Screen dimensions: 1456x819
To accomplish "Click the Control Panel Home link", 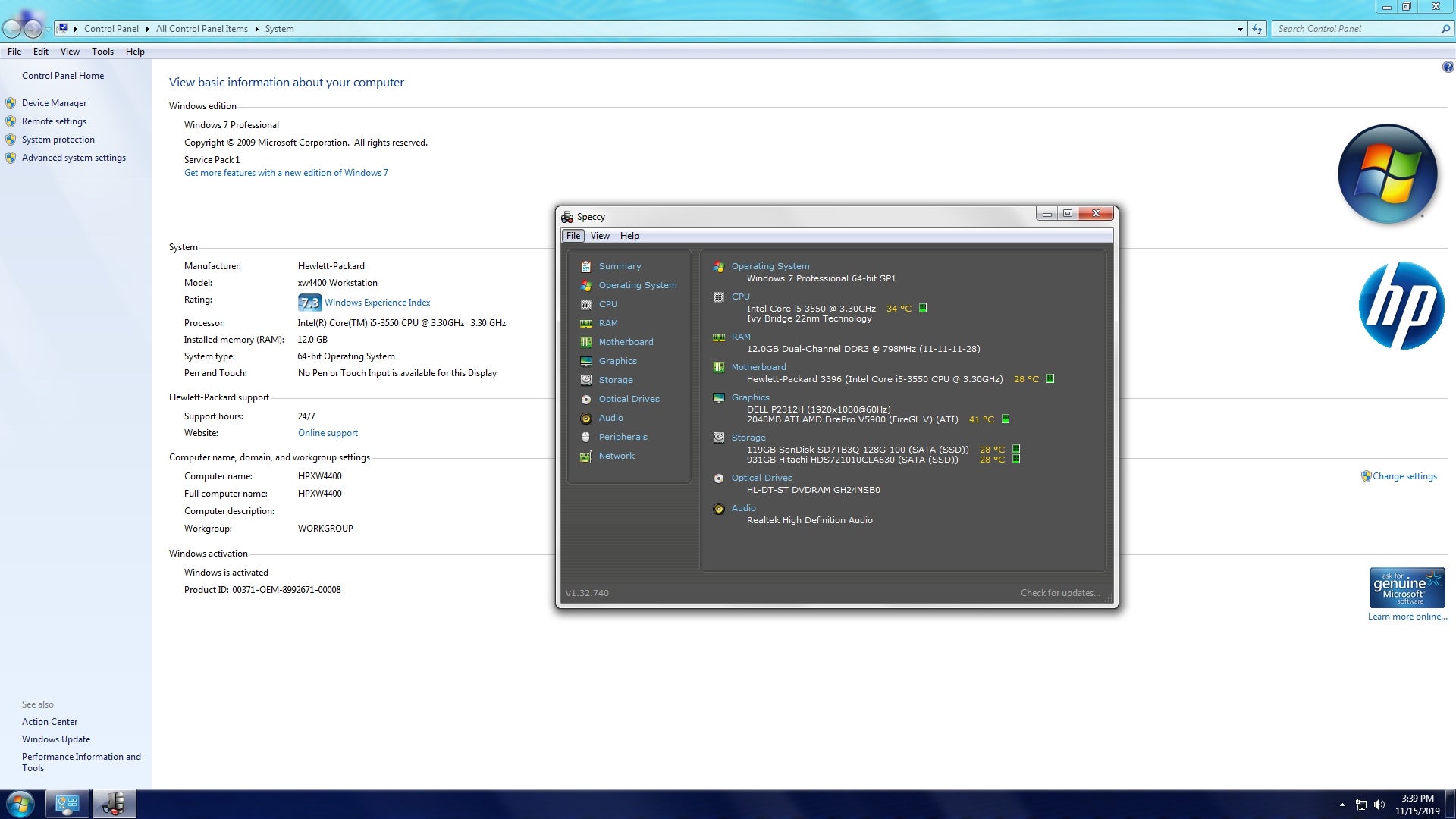I will [x=63, y=76].
